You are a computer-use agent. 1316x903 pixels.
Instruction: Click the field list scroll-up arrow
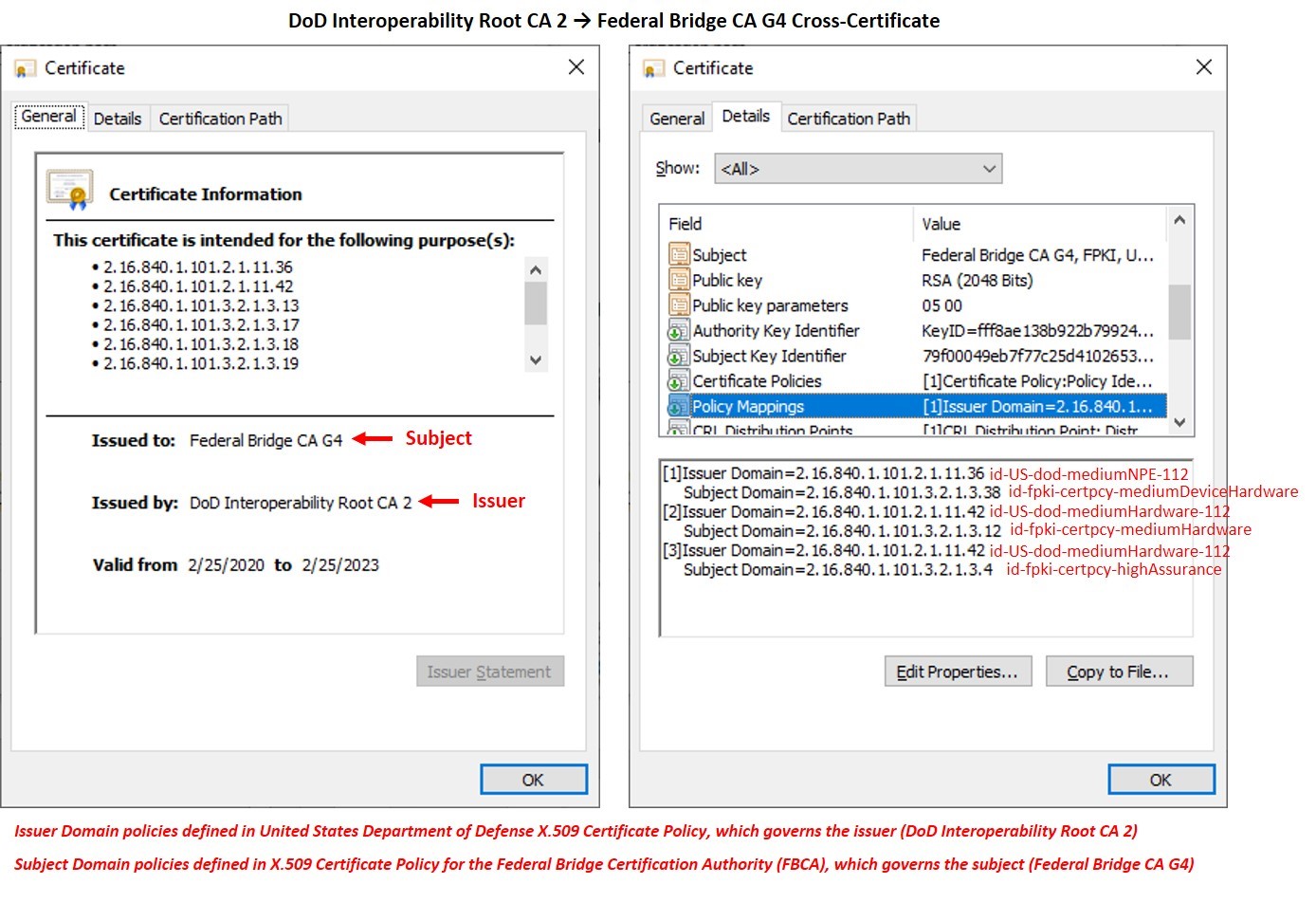pos(1179,220)
